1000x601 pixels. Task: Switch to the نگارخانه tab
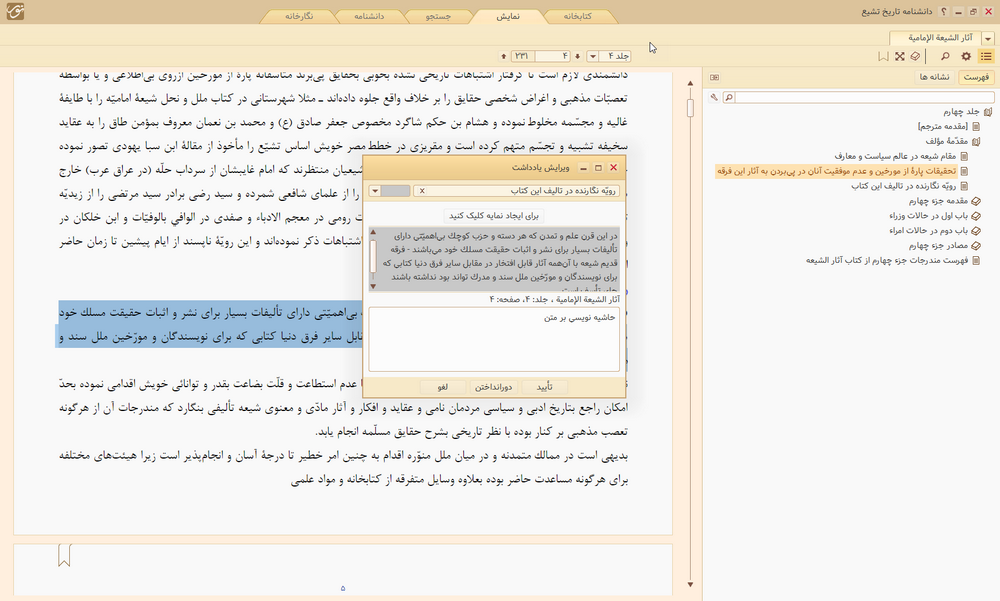[x=299, y=16]
